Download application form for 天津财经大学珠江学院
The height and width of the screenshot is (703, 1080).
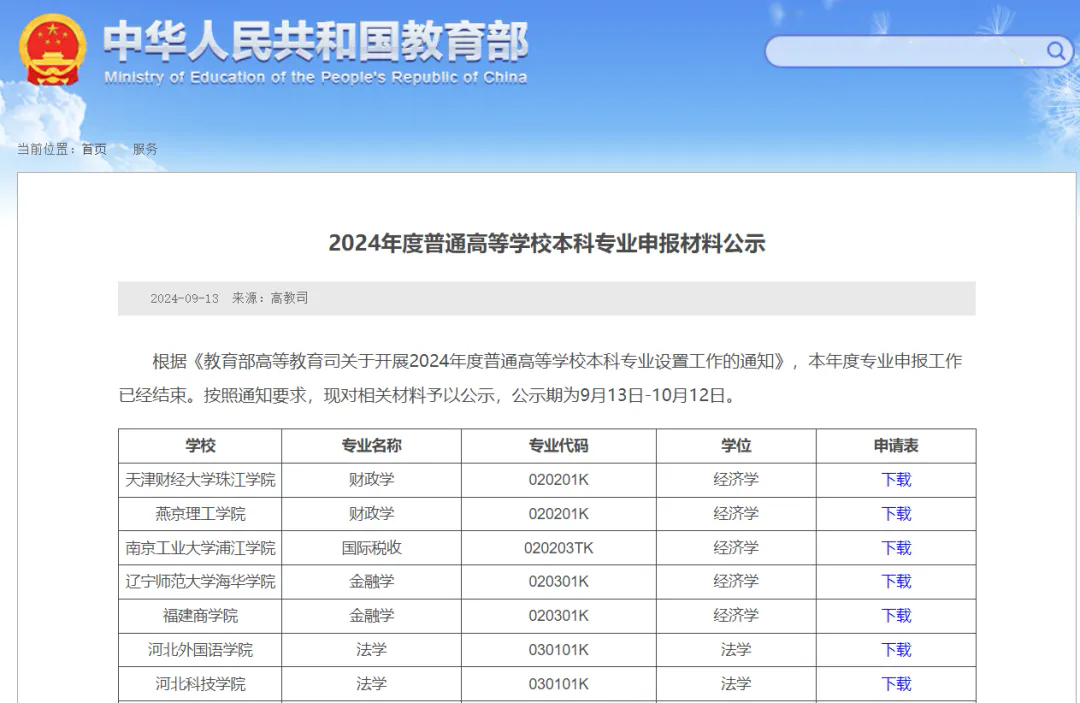click(x=896, y=480)
